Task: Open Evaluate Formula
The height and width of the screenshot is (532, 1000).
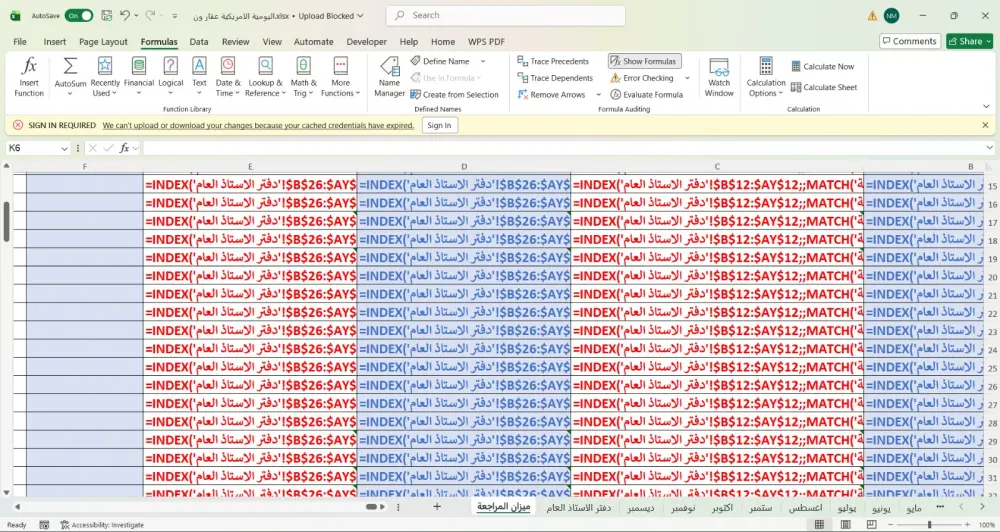Action: pyautogui.click(x=646, y=94)
